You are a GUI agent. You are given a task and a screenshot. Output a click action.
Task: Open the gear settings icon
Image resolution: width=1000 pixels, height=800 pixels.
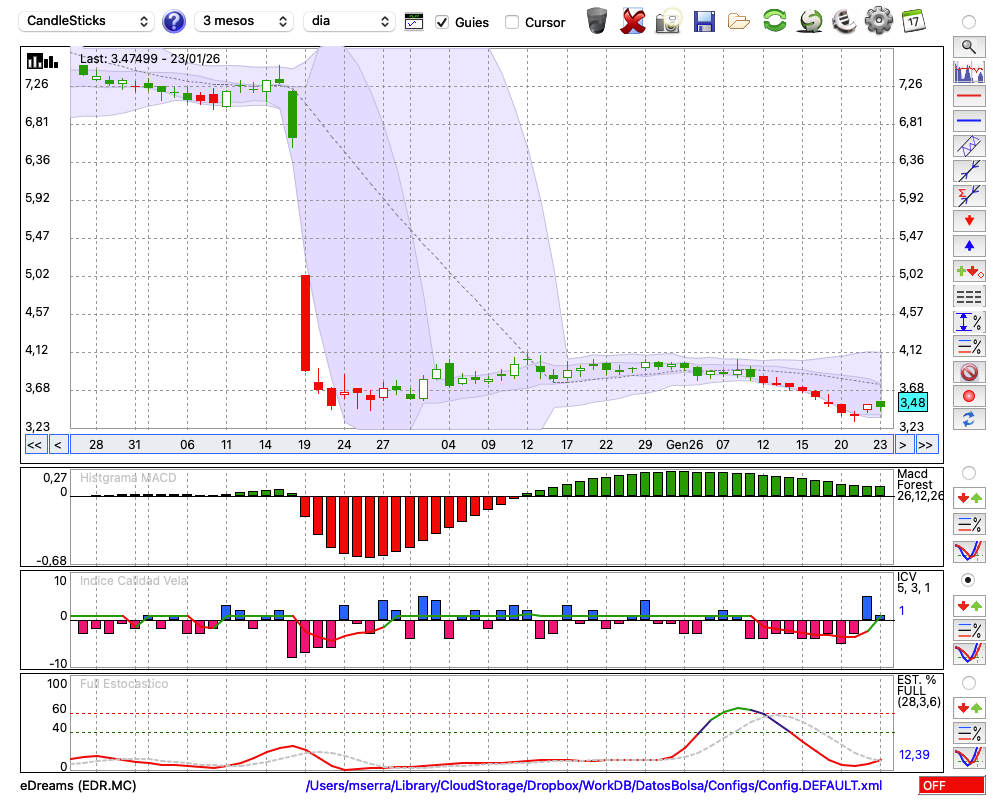[878, 21]
